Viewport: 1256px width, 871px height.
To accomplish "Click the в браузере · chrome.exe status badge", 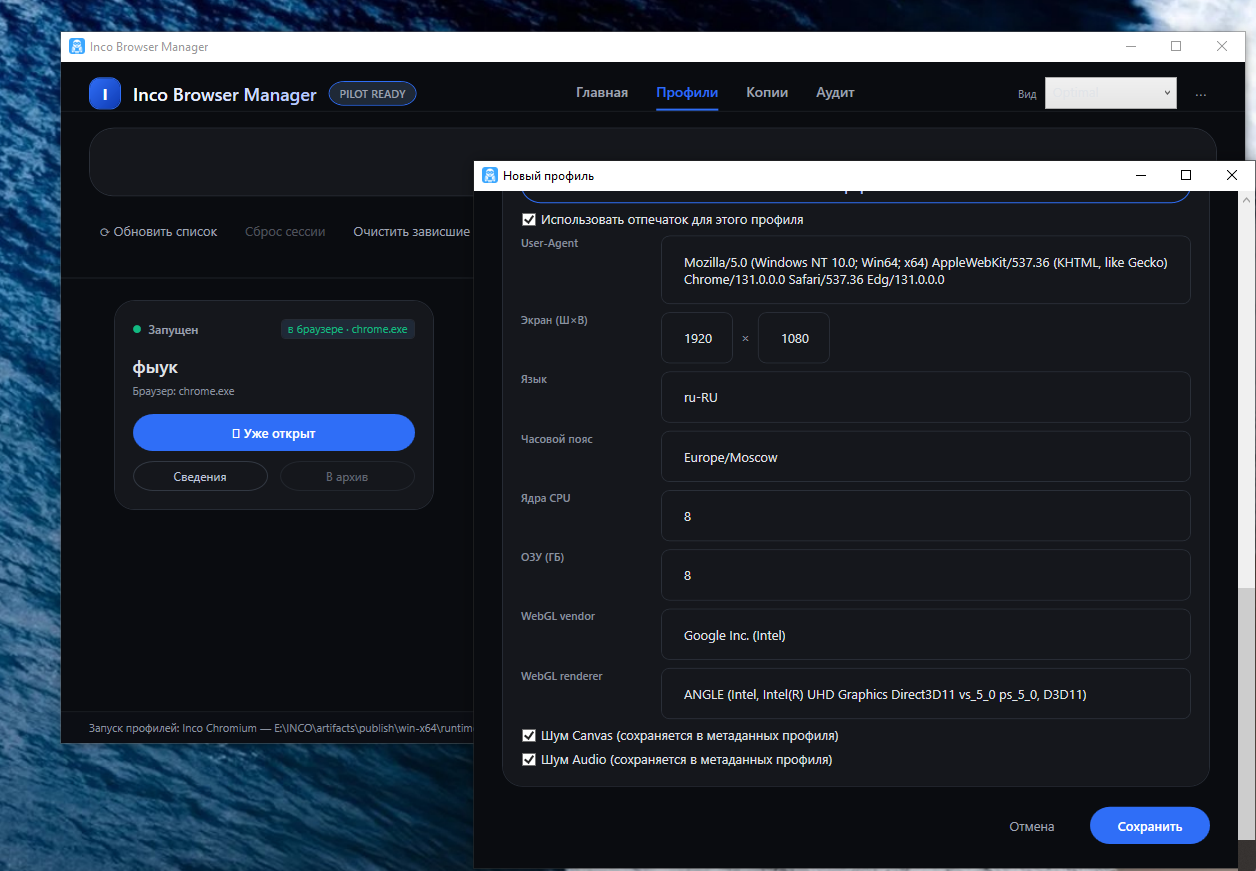I will click(x=347, y=329).
